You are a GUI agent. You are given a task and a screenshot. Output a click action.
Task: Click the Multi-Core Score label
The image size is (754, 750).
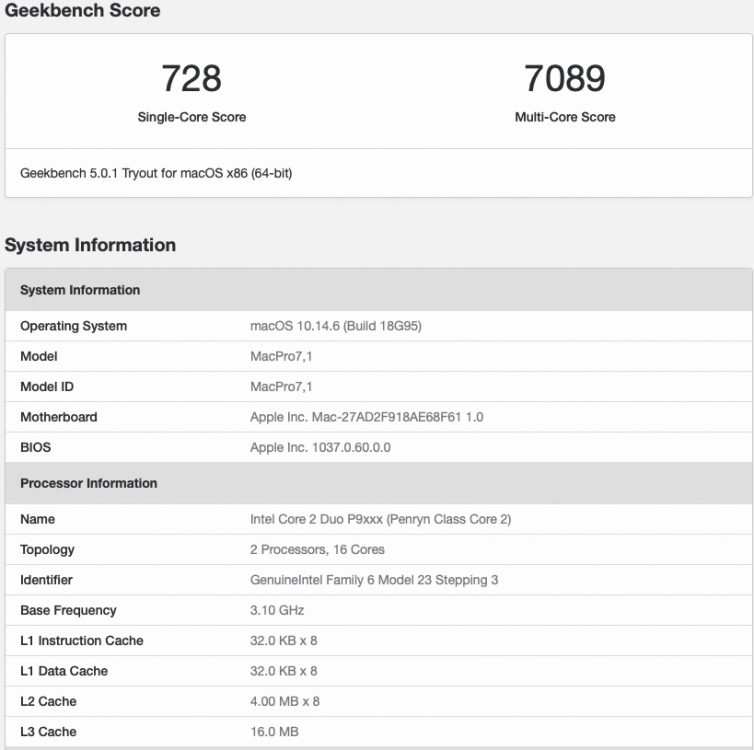(565, 117)
